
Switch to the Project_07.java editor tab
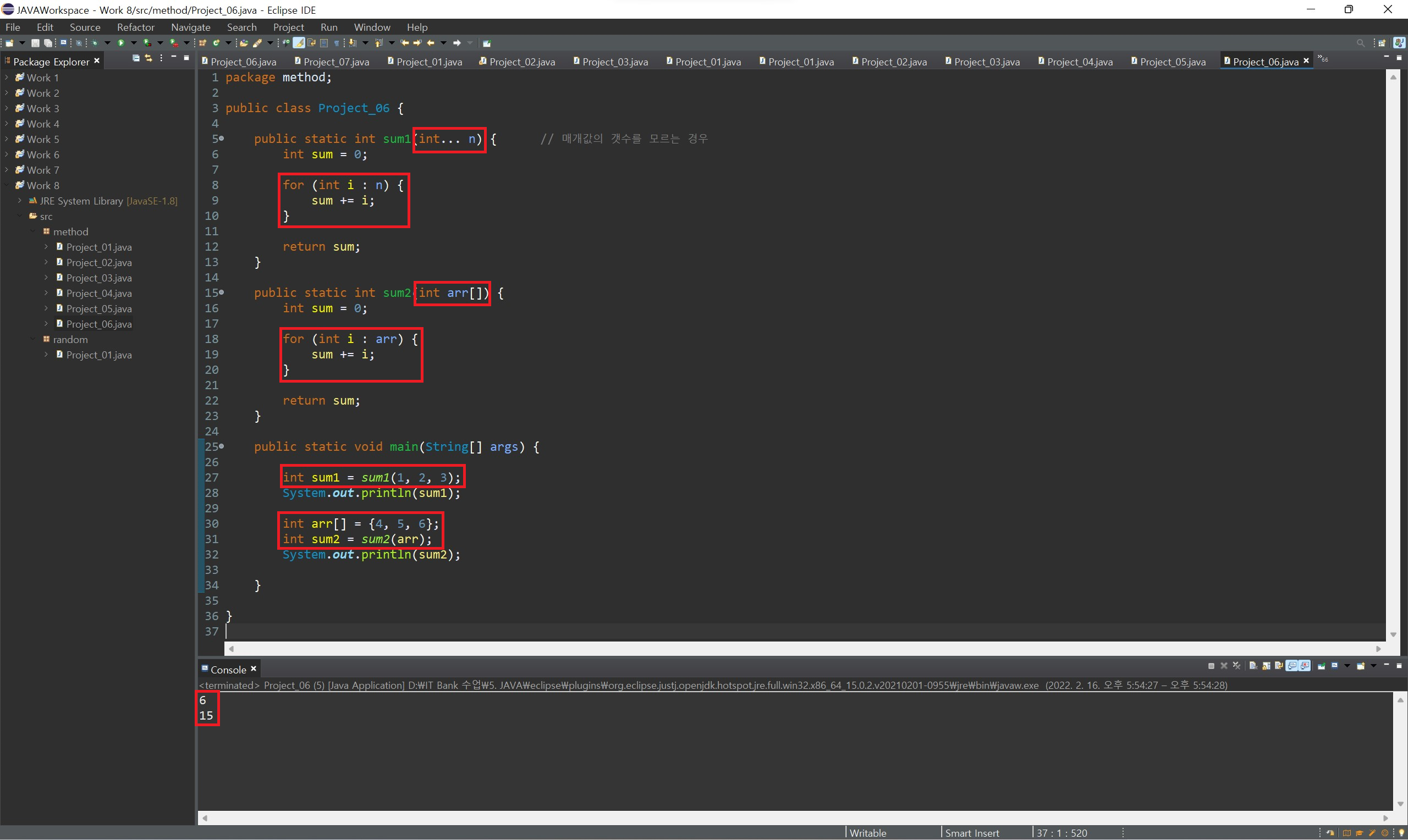(x=335, y=62)
